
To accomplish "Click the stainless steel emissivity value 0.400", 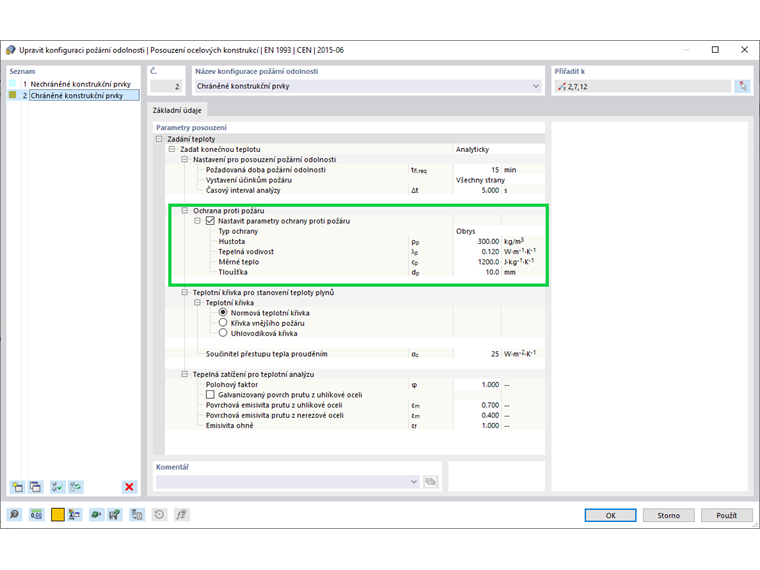I will 477,415.
